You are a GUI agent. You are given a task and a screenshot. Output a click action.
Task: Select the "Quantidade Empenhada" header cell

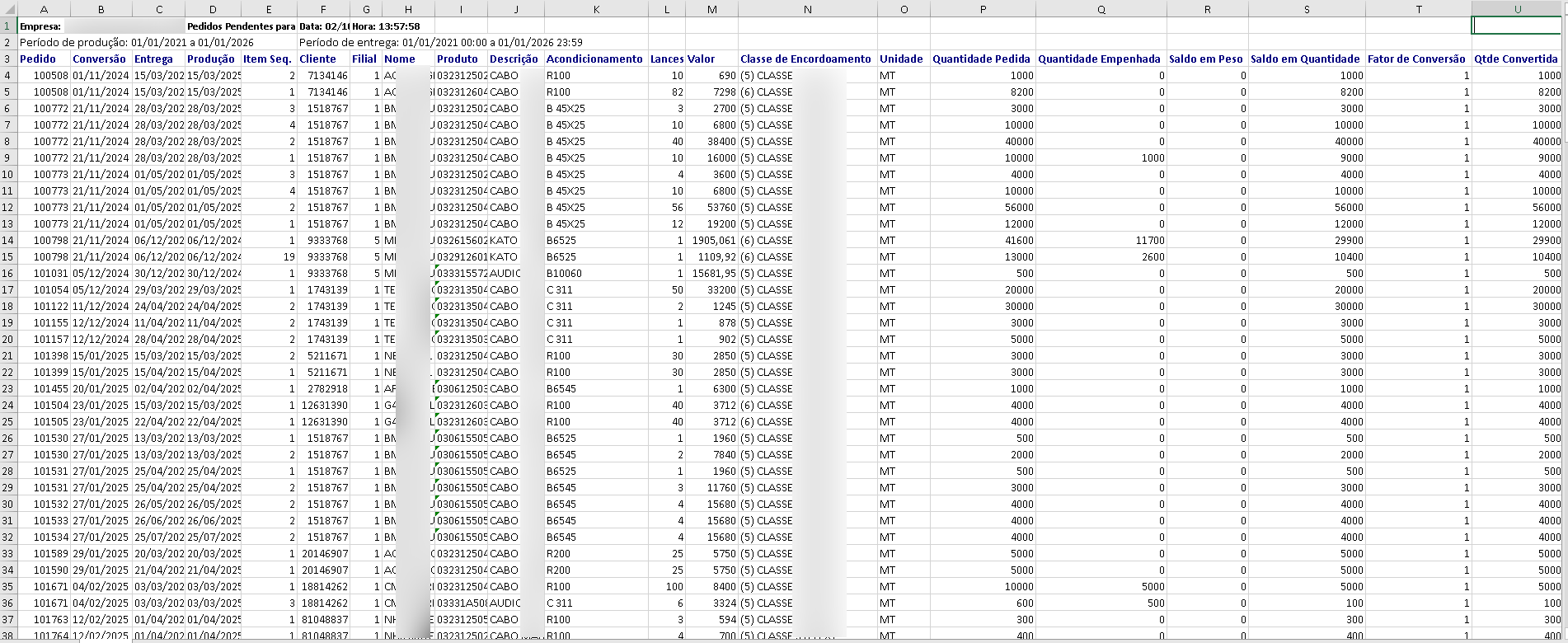click(1099, 59)
